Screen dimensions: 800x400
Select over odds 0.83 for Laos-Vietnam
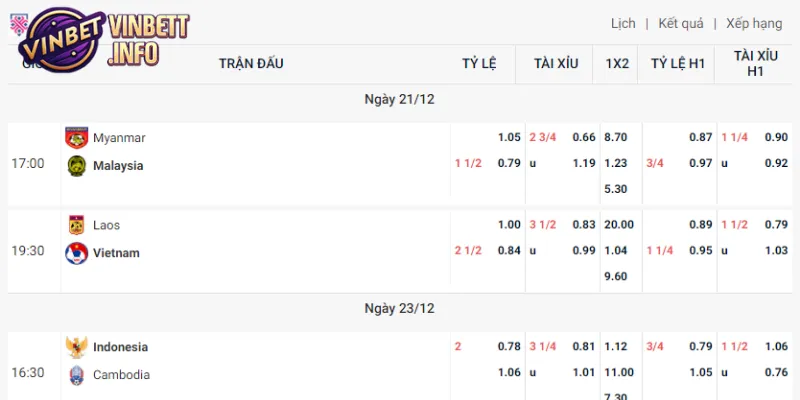click(584, 226)
